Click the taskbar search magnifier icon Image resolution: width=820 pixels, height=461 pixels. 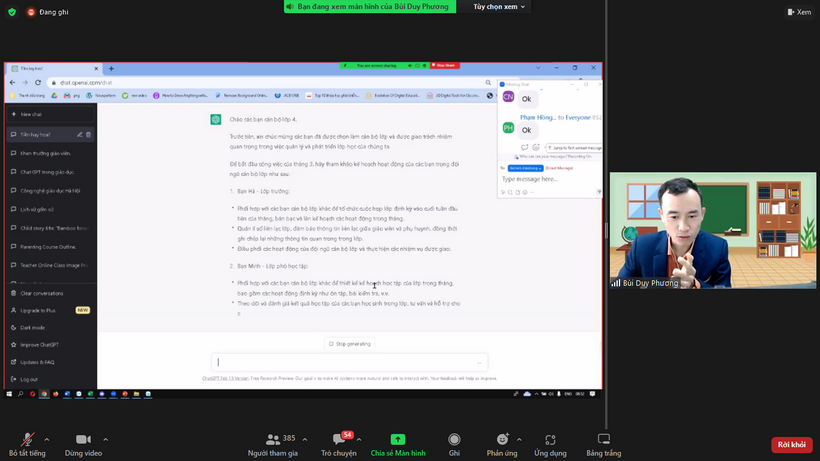click(x=20, y=394)
